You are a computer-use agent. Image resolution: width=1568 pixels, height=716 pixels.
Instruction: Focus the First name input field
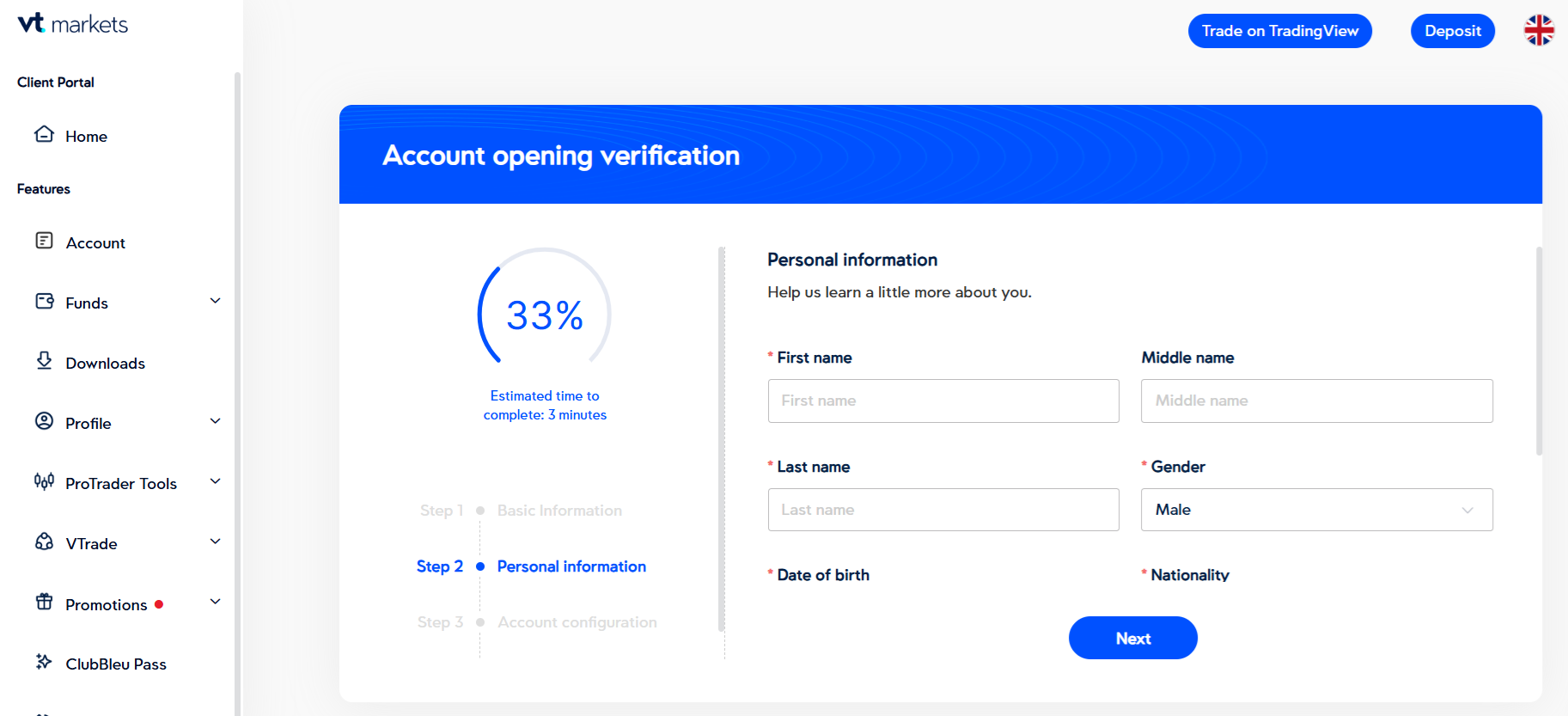[x=943, y=401]
